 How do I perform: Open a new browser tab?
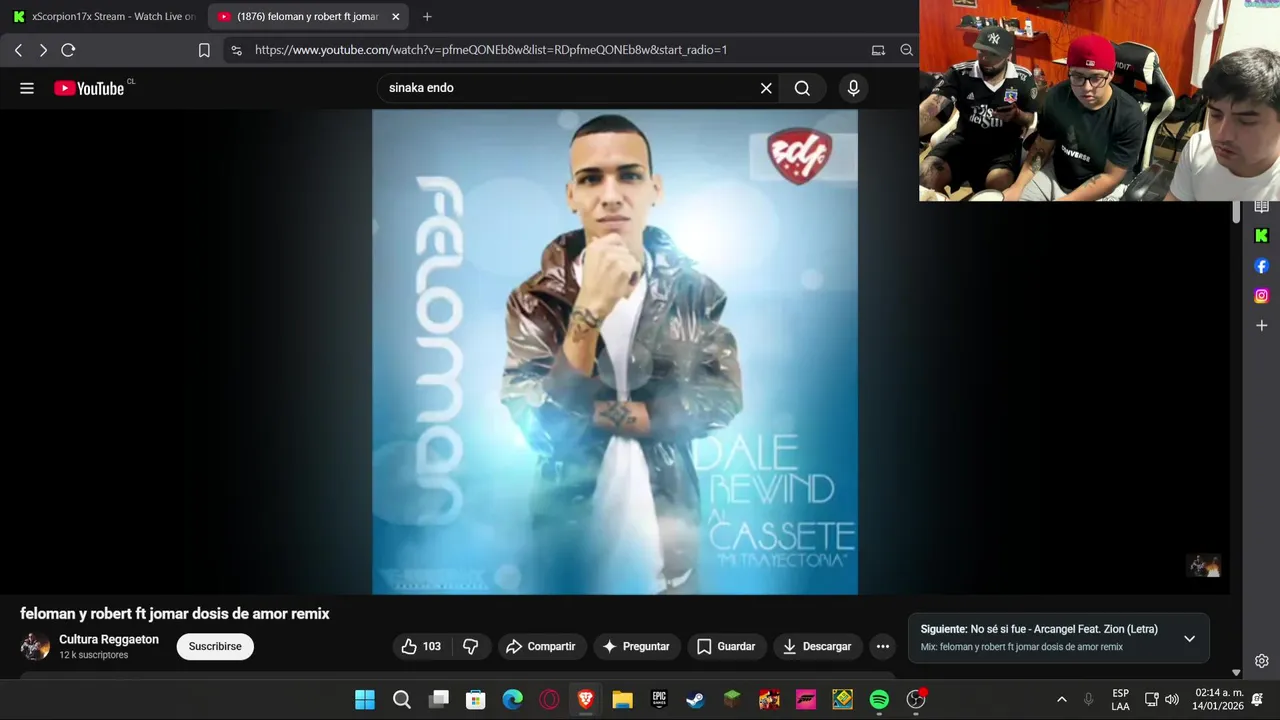427,17
